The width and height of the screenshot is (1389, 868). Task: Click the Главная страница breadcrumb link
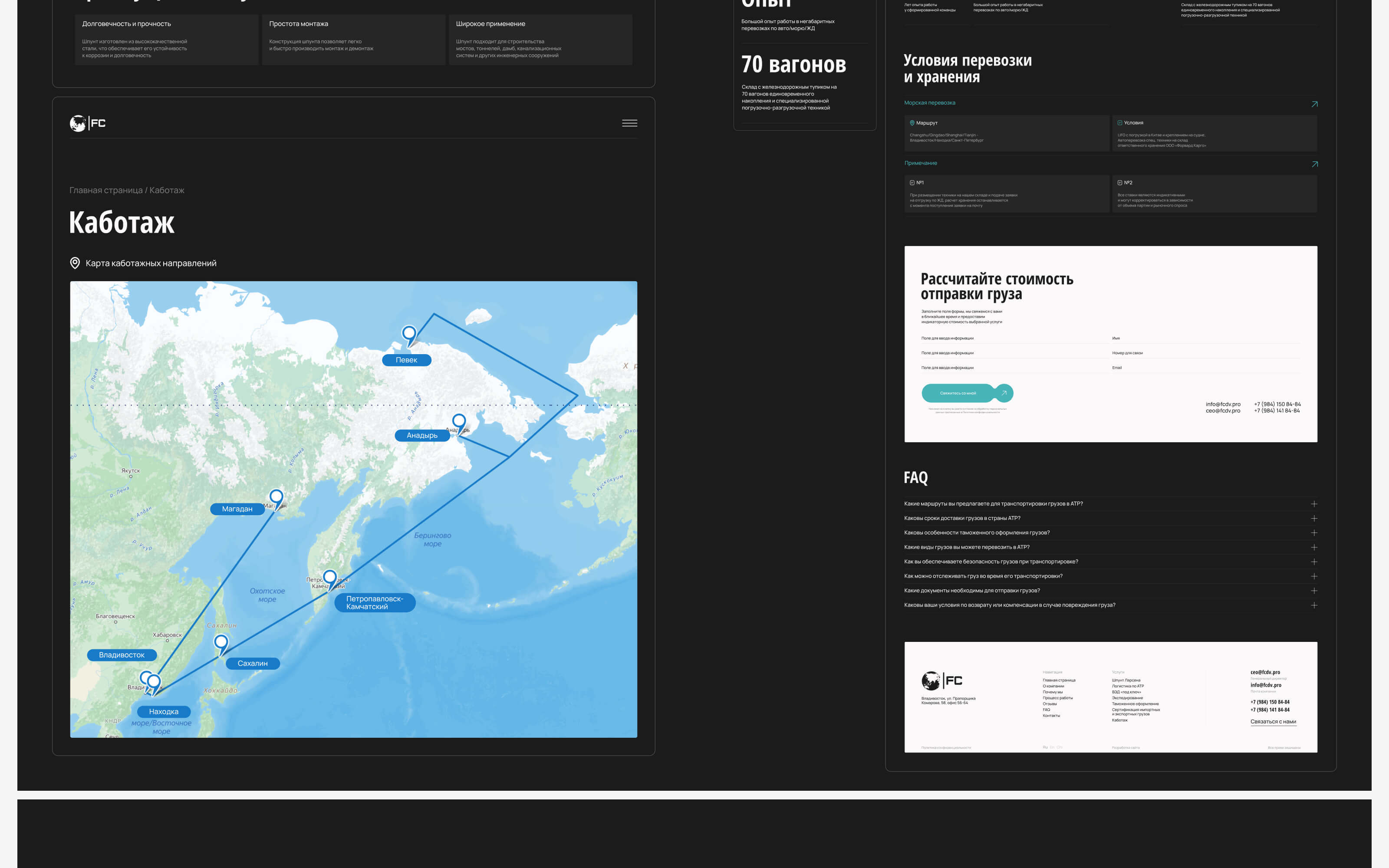[x=105, y=190]
